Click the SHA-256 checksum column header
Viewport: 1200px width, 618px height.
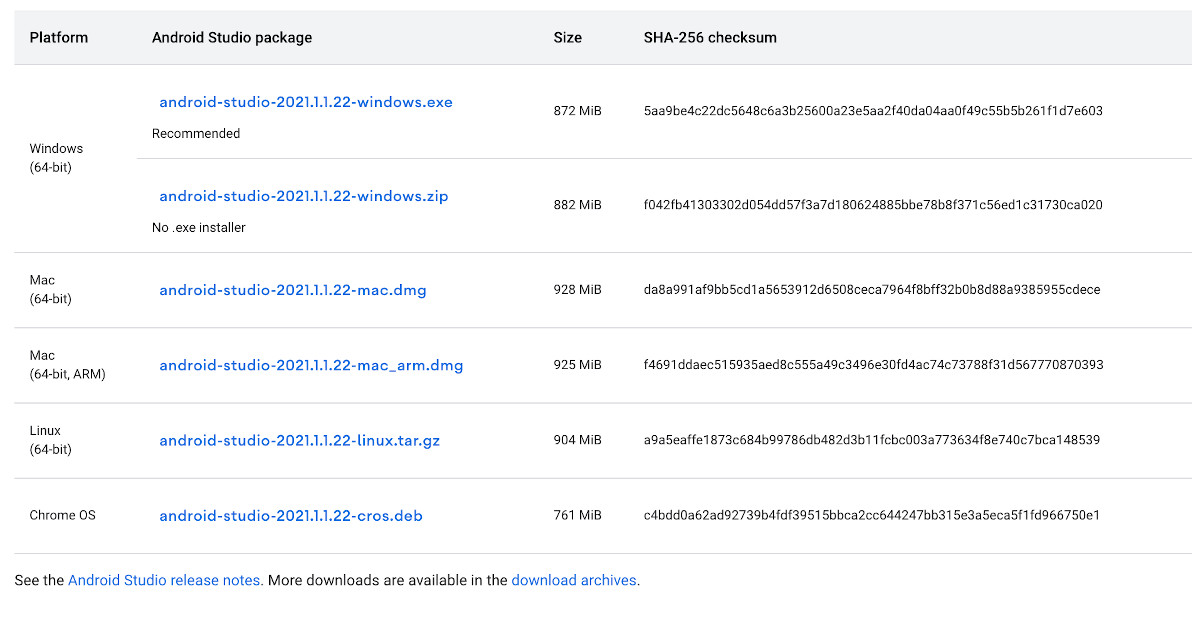710,38
